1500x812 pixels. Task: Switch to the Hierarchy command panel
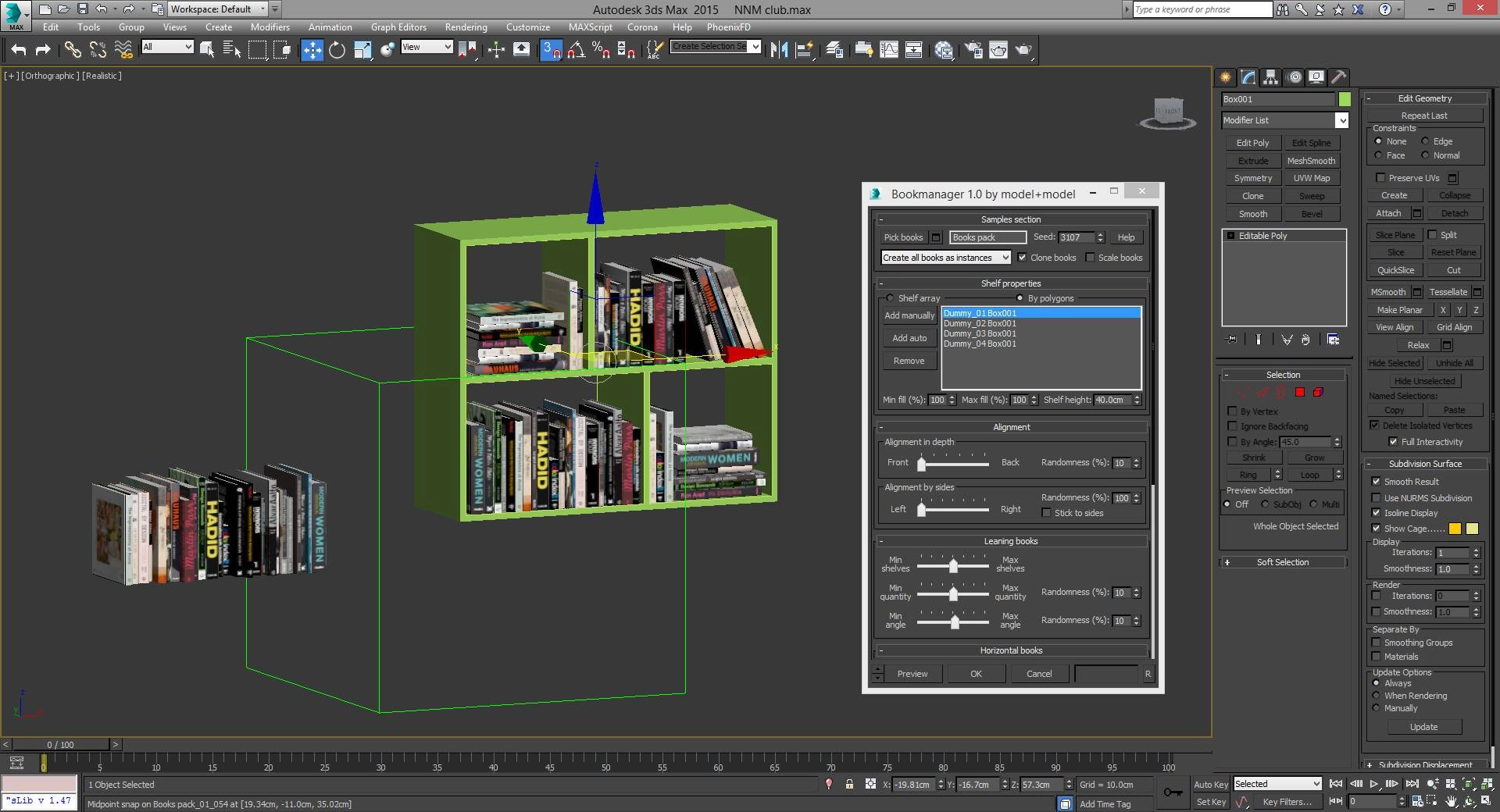pyautogui.click(x=1270, y=77)
